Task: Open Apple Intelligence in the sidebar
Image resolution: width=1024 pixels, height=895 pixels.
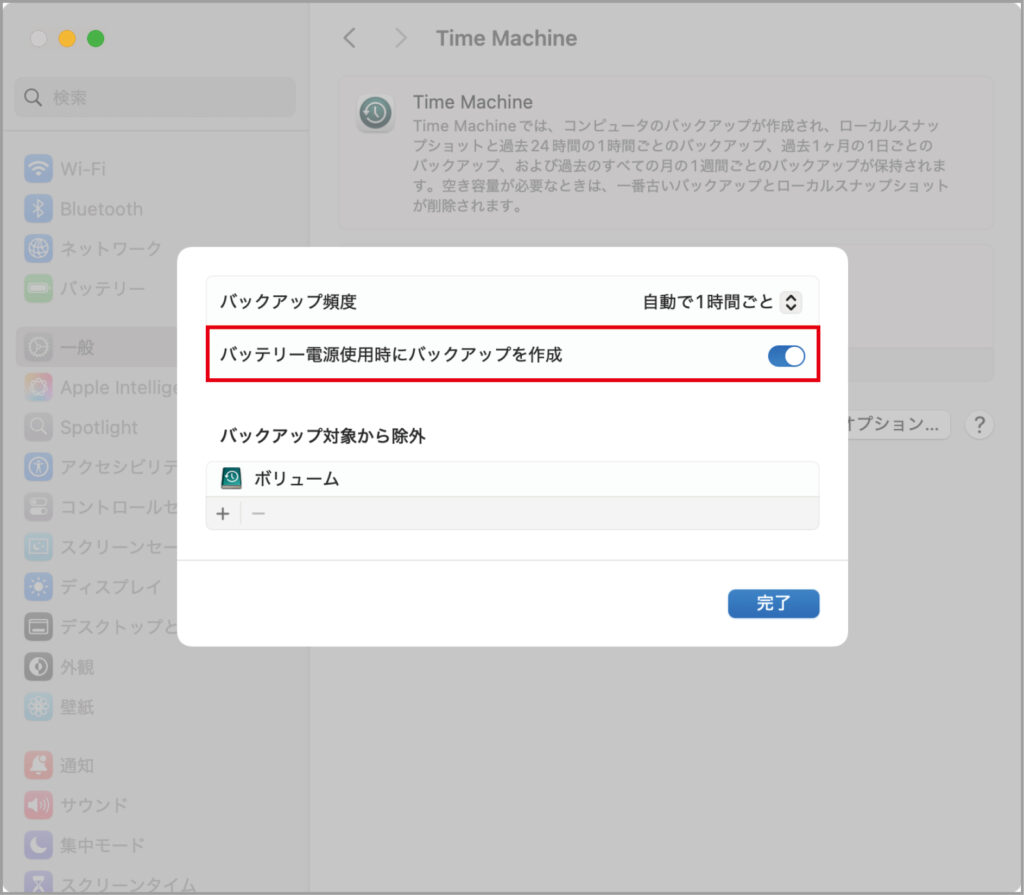Action: point(101,387)
